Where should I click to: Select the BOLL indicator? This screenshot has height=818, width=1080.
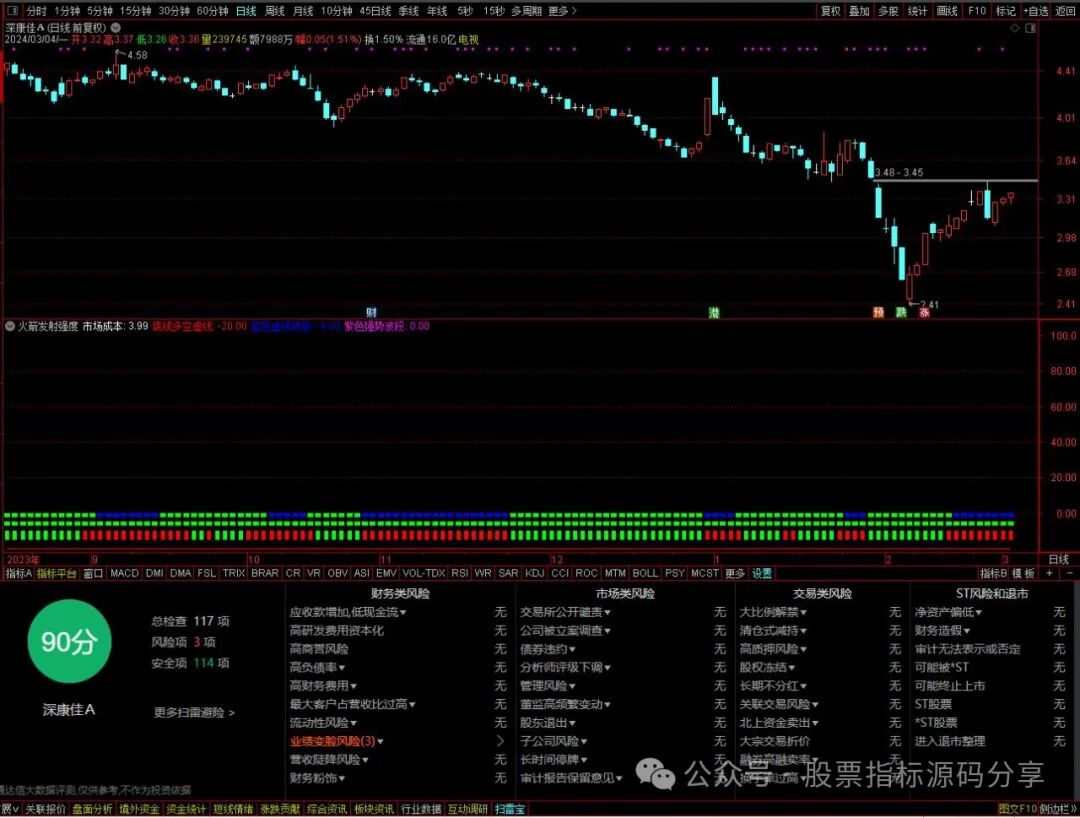pyautogui.click(x=645, y=573)
